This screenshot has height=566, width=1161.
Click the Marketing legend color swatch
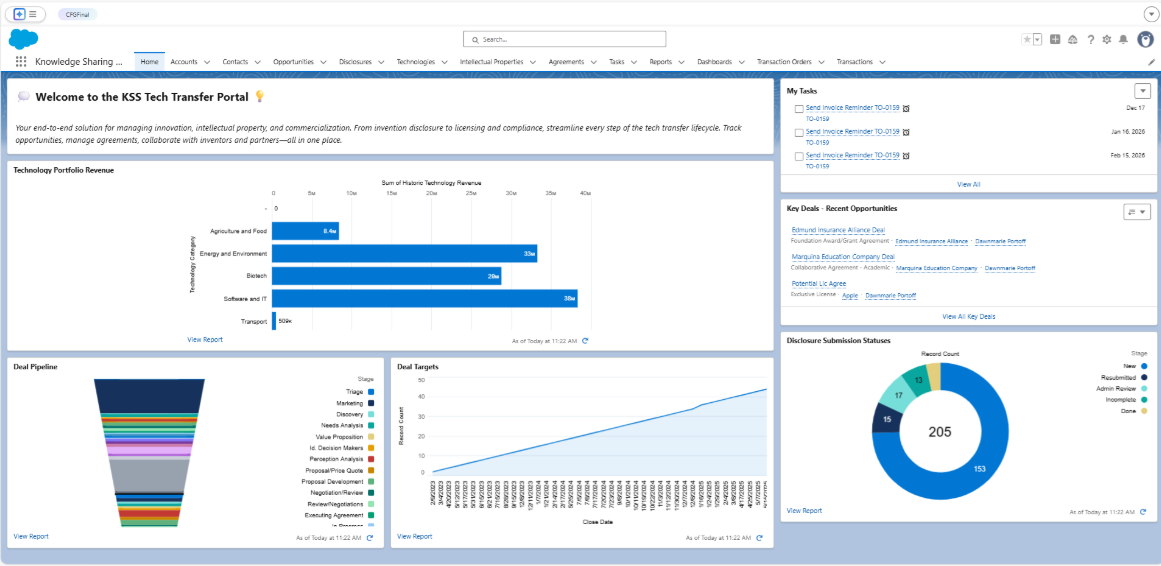click(x=371, y=403)
